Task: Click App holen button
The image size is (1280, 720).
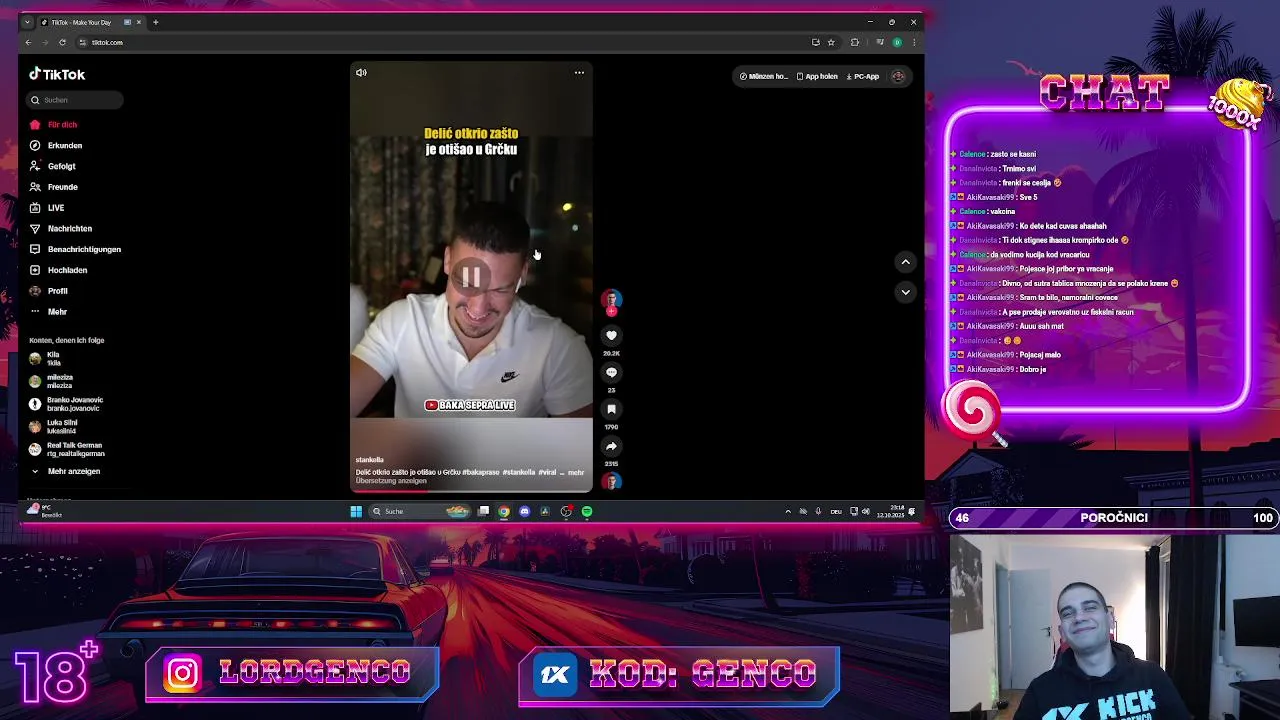Action: pyautogui.click(x=817, y=76)
